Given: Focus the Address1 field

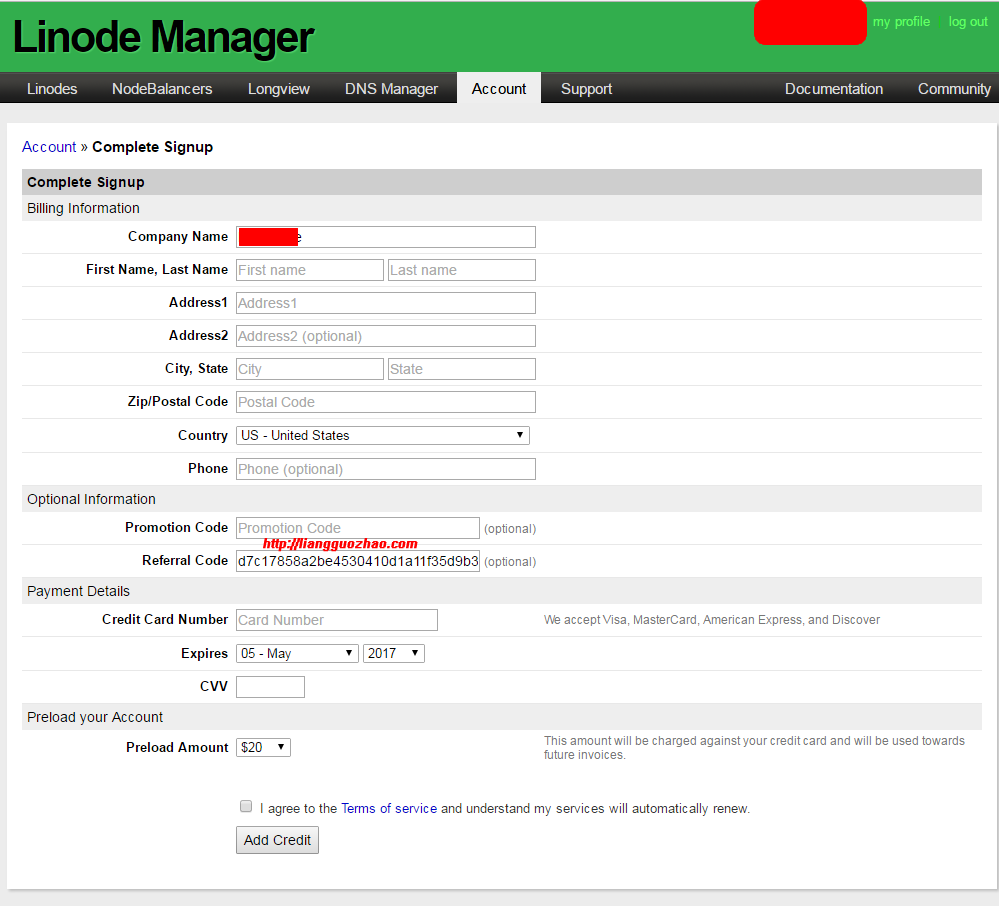Looking at the screenshot, I should pos(385,303).
